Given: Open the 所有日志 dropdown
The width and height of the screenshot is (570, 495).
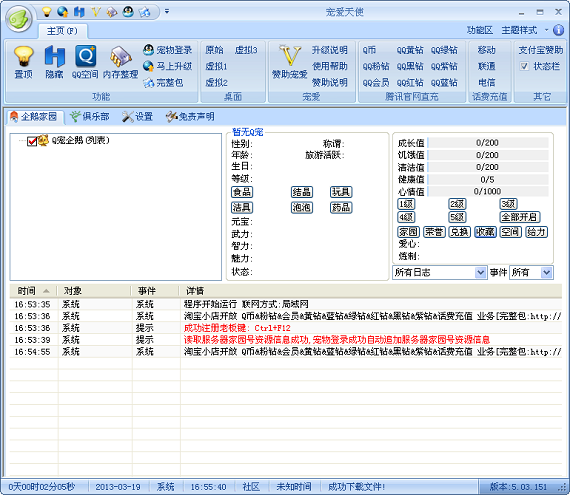Looking at the screenshot, I should coord(439,272).
